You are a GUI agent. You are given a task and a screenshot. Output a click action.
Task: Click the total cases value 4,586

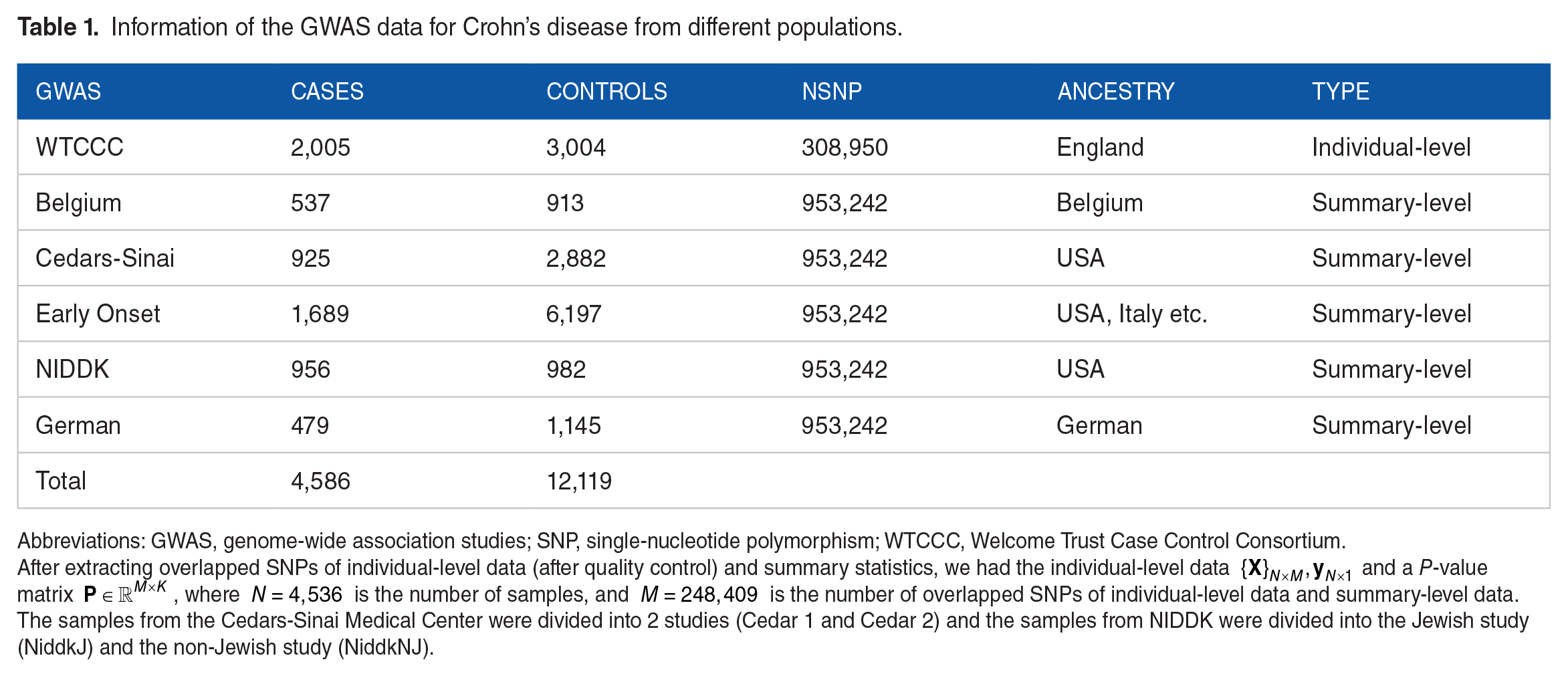[320, 481]
